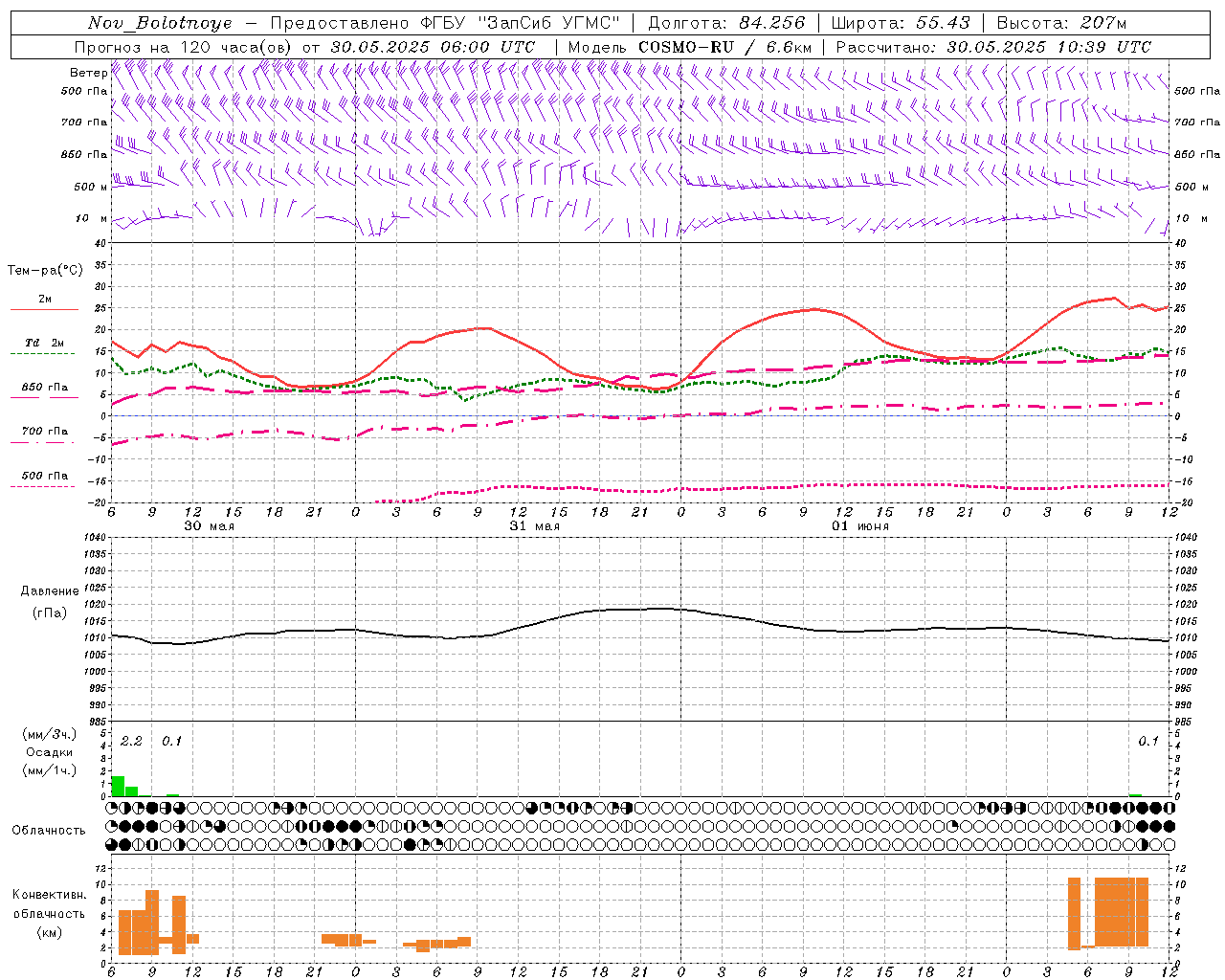Click the station name Nov_Bolotnoye
The width and height of the screenshot is (1225, 980).
pyautogui.click(x=160, y=23)
